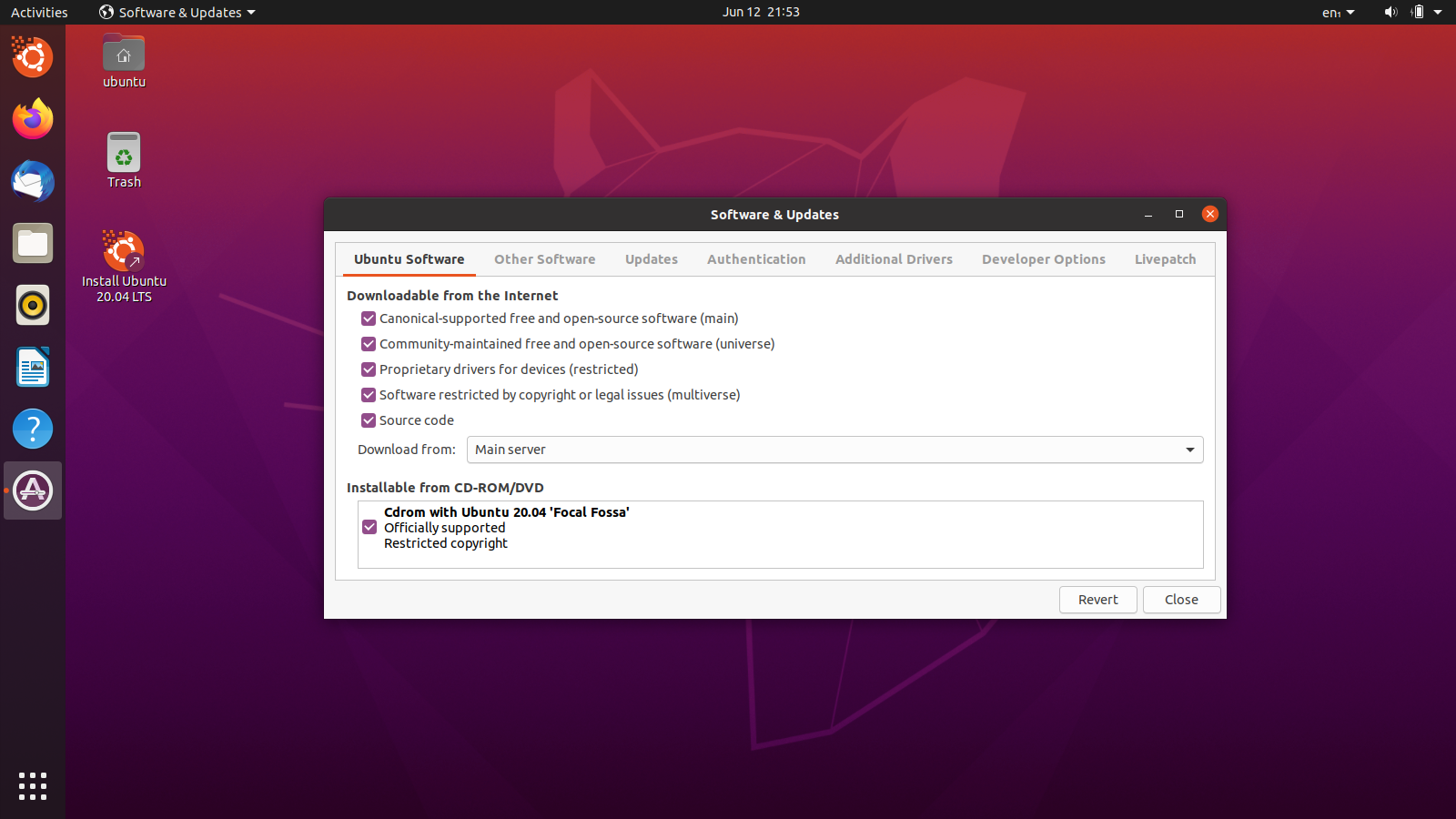Disable multiverse restricted software option
Image resolution: width=1456 pixels, height=819 pixels.
369,395
